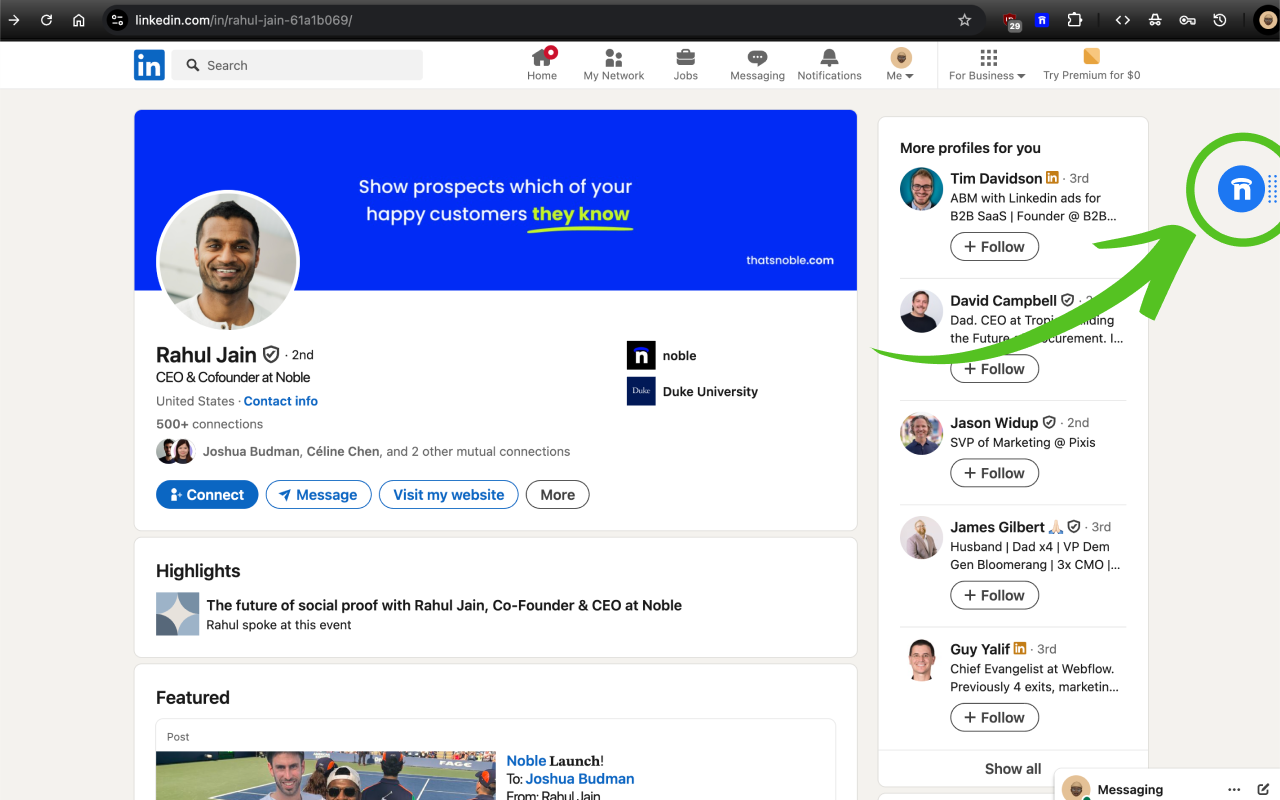This screenshot has width=1280, height=800.
Task: Click the LinkedIn logo icon
Action: pos(149,65)
